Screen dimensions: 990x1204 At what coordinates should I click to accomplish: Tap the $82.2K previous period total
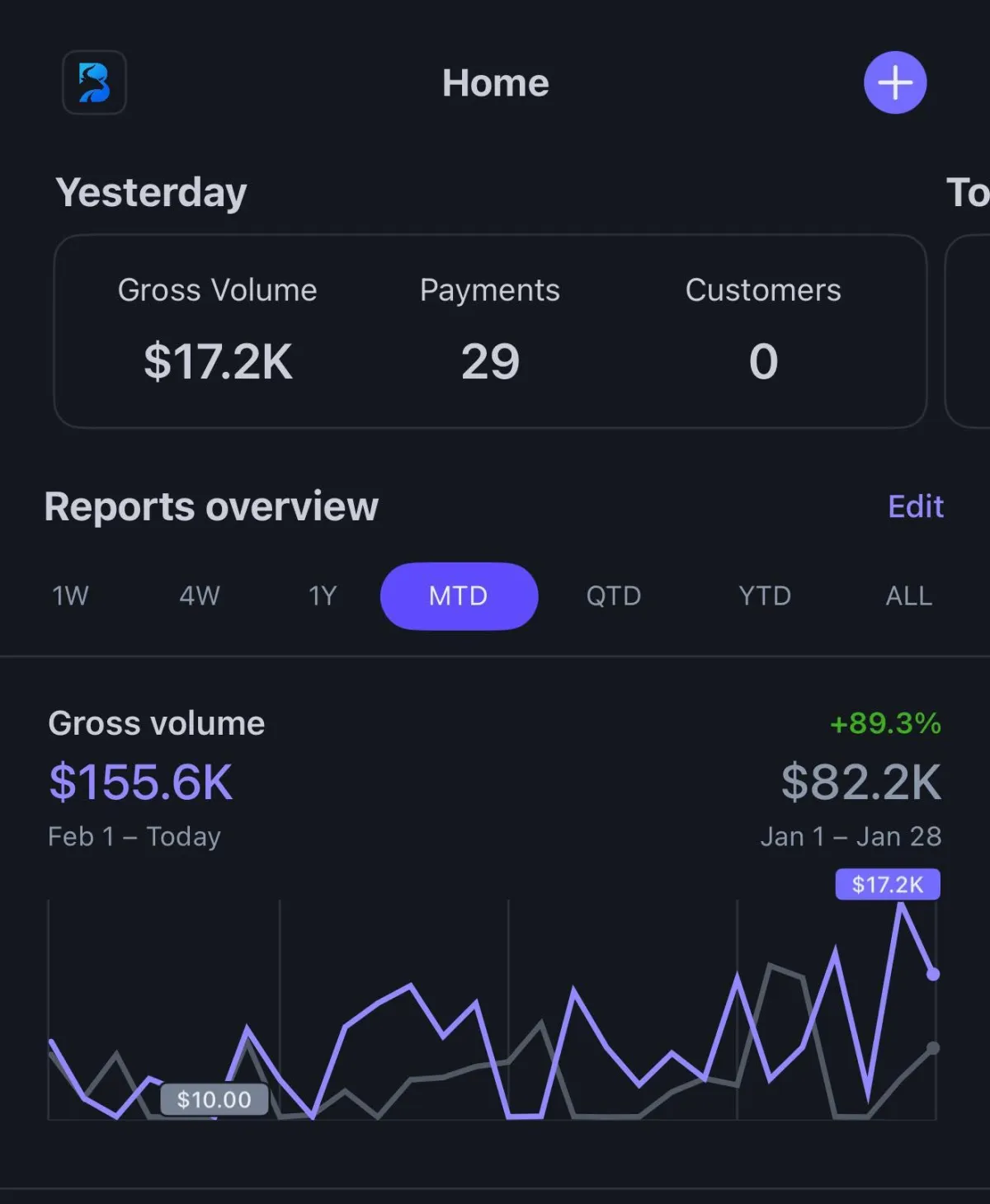pyautogui.click(x=861, y=782)
